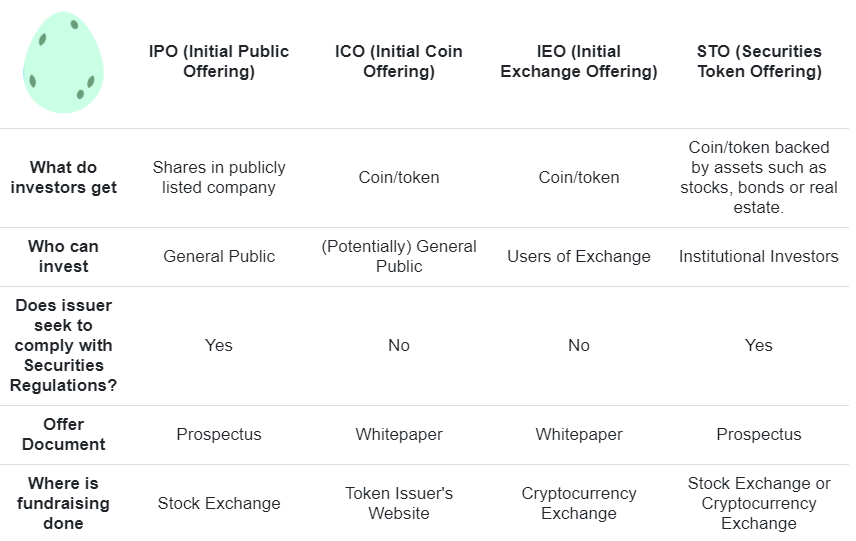Click the IEO (Initial Exchange Offering) header
Screen dimensions: 856x541
point(579,61)
